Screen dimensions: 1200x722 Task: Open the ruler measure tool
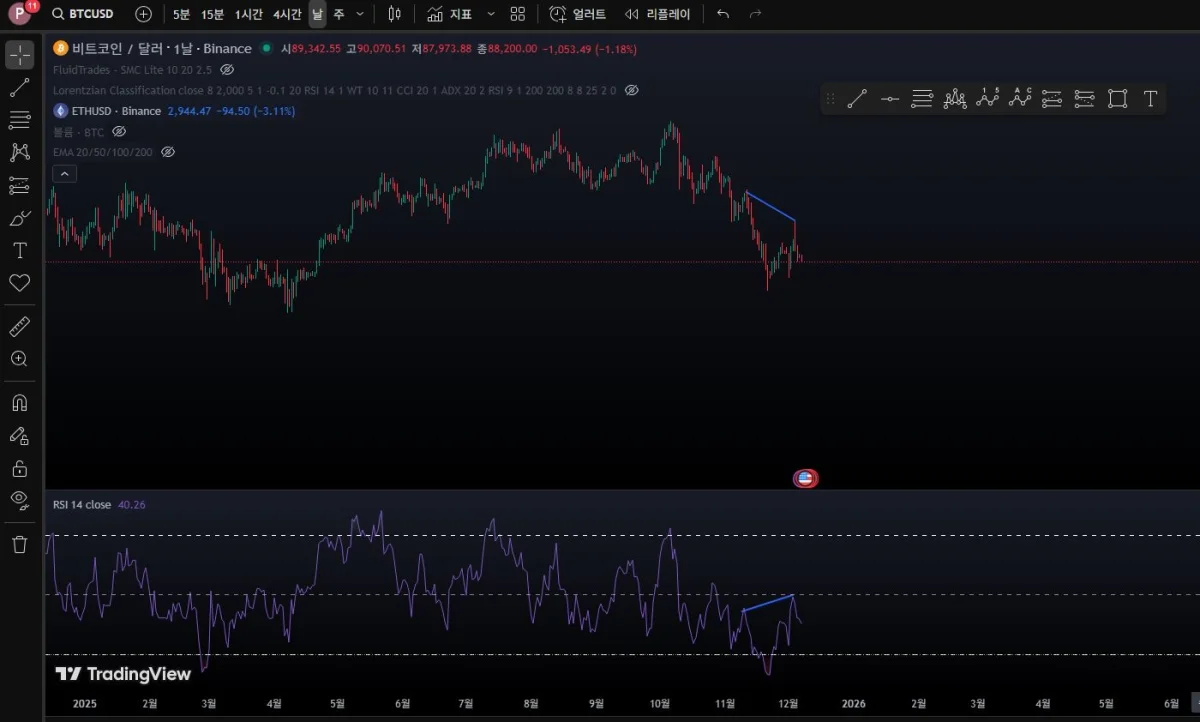click(19, 326)
